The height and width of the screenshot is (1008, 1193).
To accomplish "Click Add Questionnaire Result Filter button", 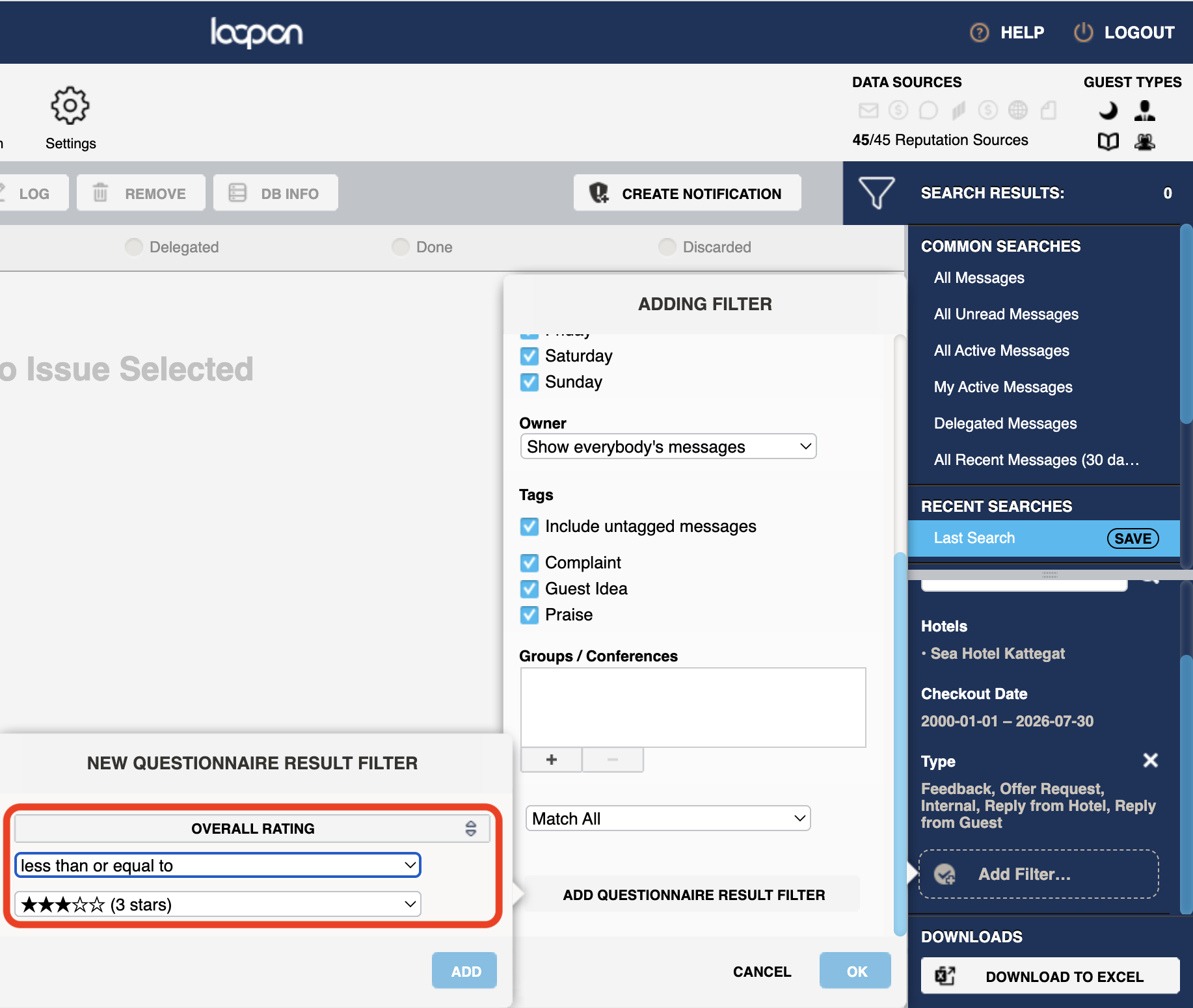I will 693,895.
